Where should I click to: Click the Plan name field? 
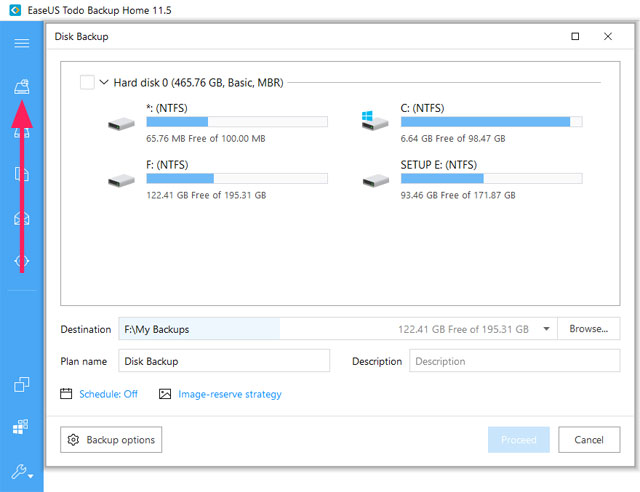224,361
